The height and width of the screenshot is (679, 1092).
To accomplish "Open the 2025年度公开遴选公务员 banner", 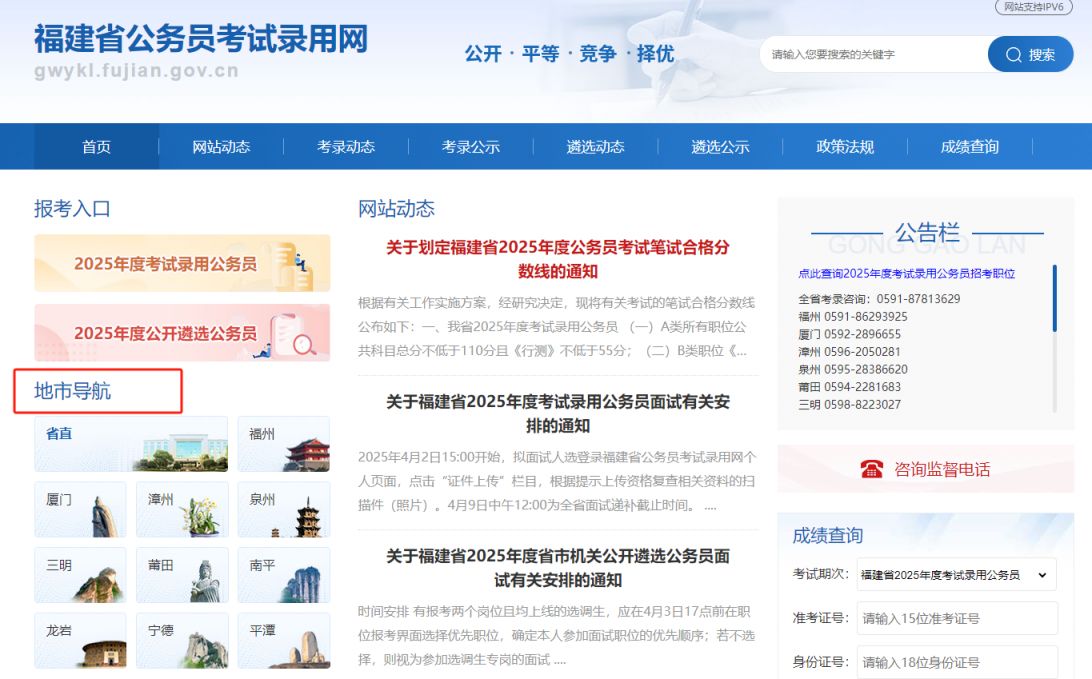I will tap(182, 333).
